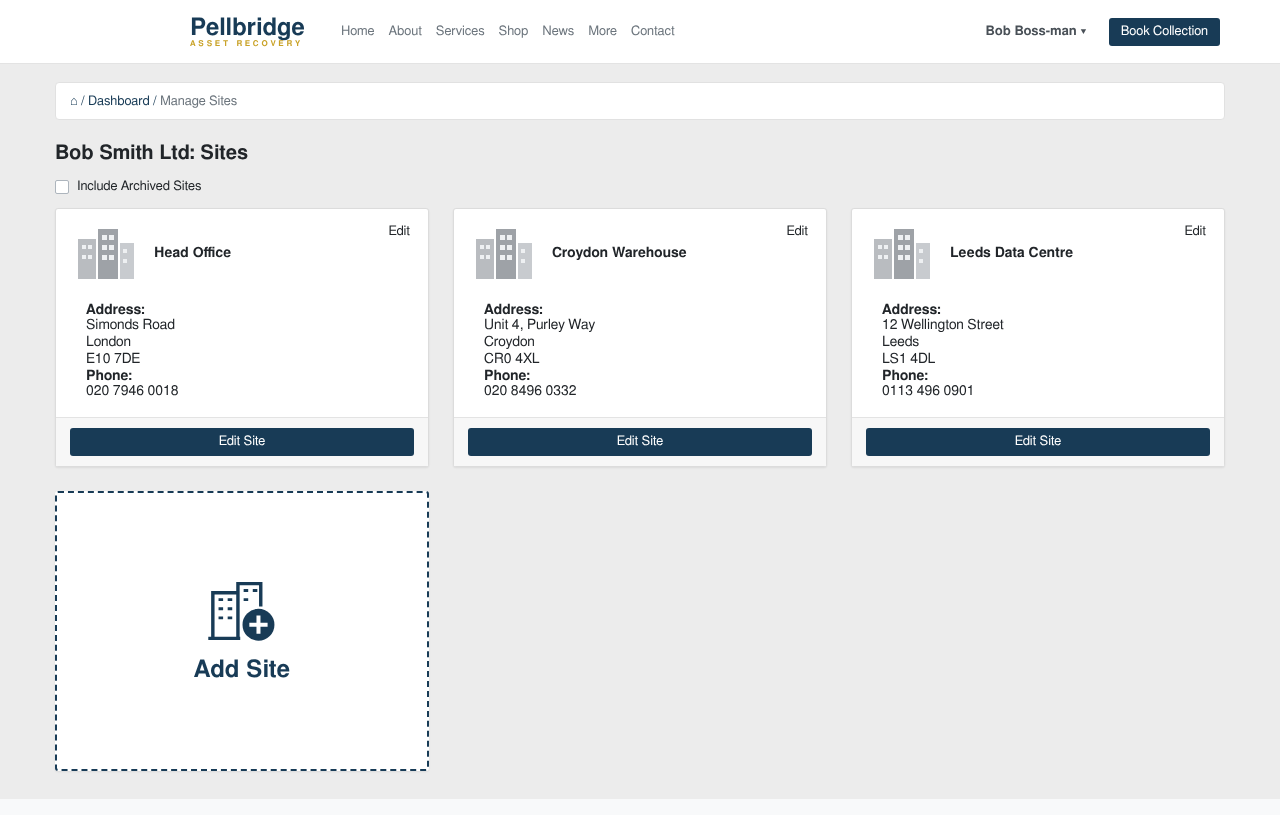Click phone number 0113 496 0901
This screenshot has height=815, width=1280.
[928, 391]
